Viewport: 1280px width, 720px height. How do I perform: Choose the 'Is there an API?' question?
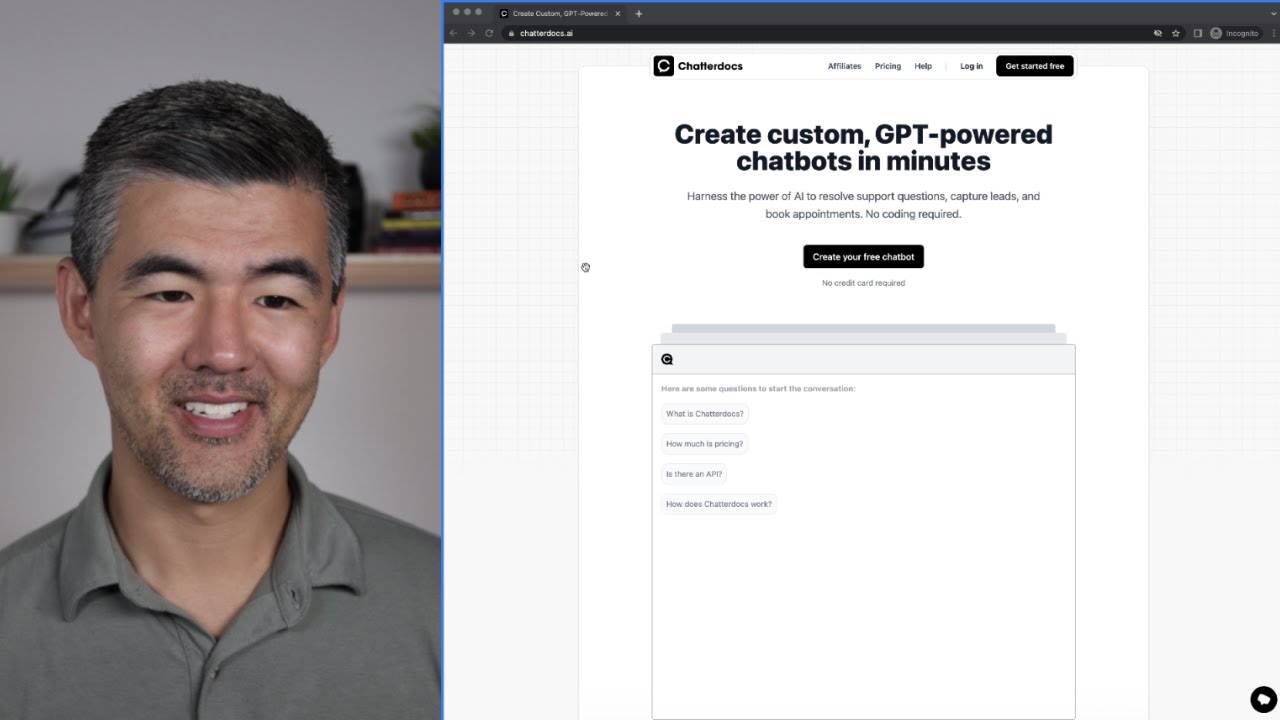pos(694,474)
